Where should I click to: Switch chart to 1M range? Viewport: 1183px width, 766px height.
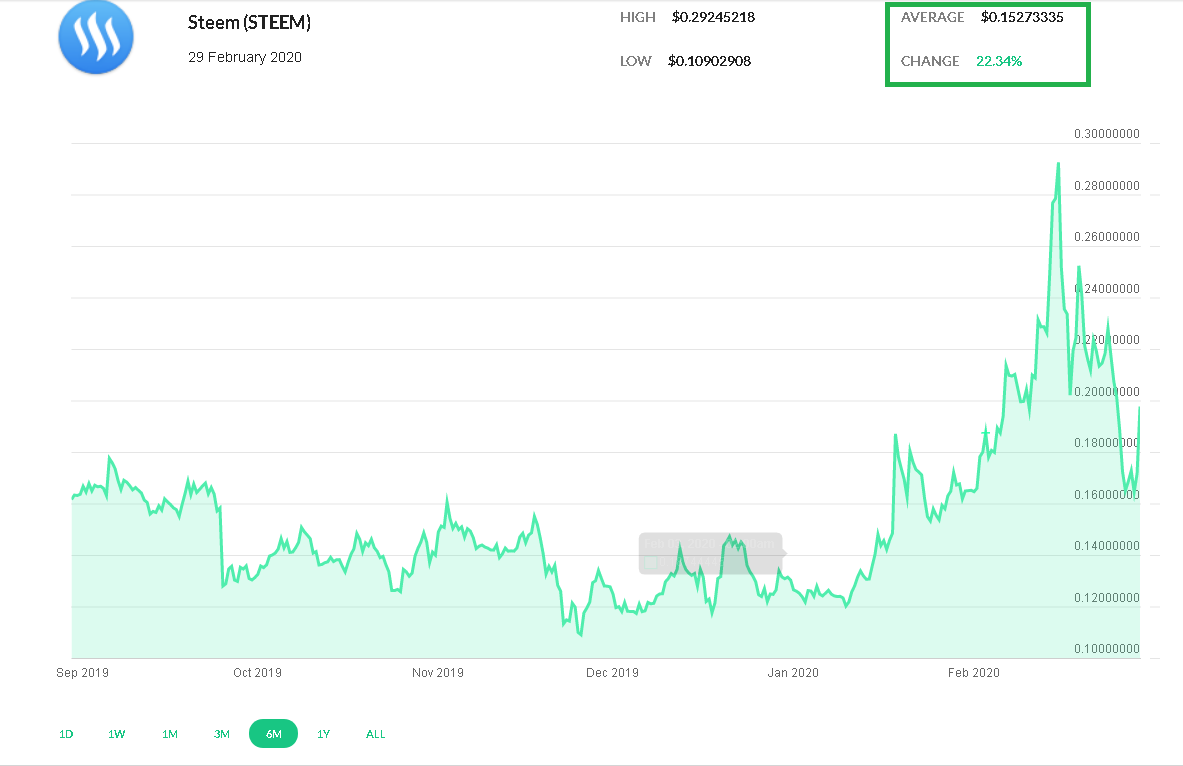coord(170,734)
